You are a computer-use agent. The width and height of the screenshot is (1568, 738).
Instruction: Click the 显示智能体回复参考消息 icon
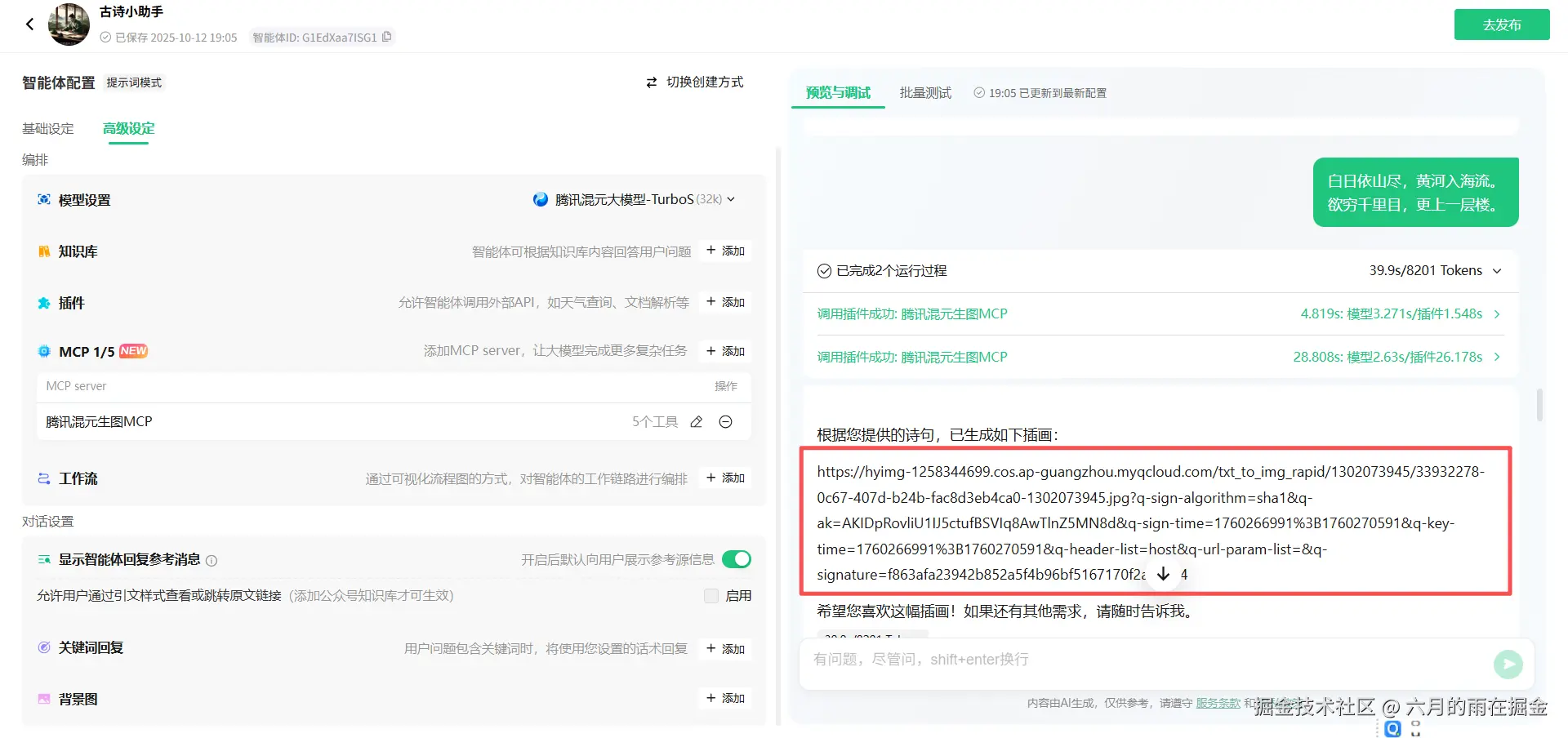44,560
